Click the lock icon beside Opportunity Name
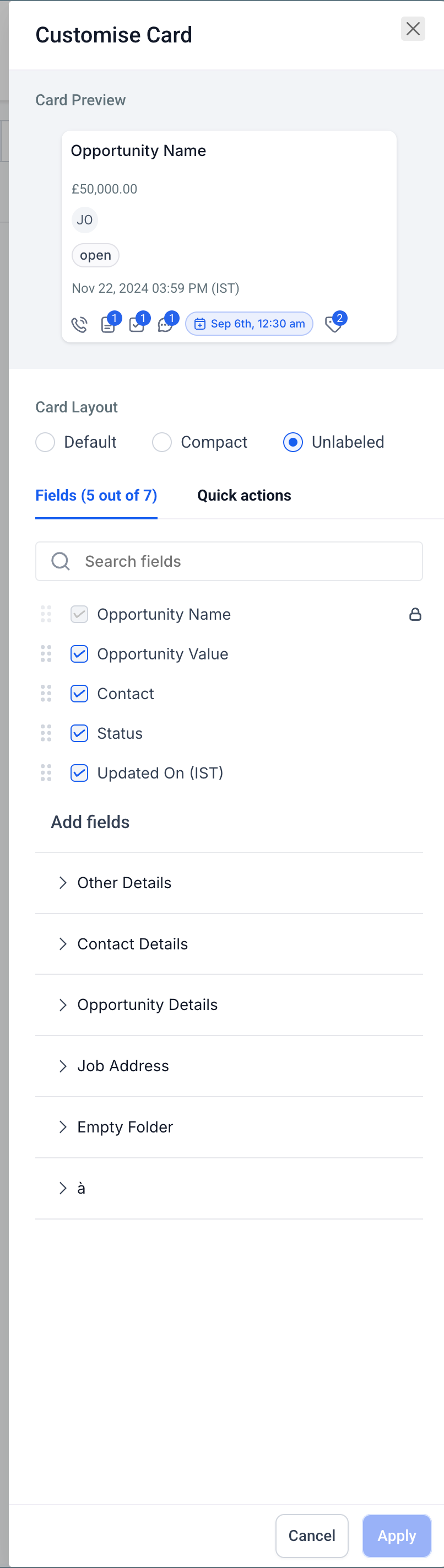The height and width of the screenshot is (1568, 444). [x=415, y=614]
